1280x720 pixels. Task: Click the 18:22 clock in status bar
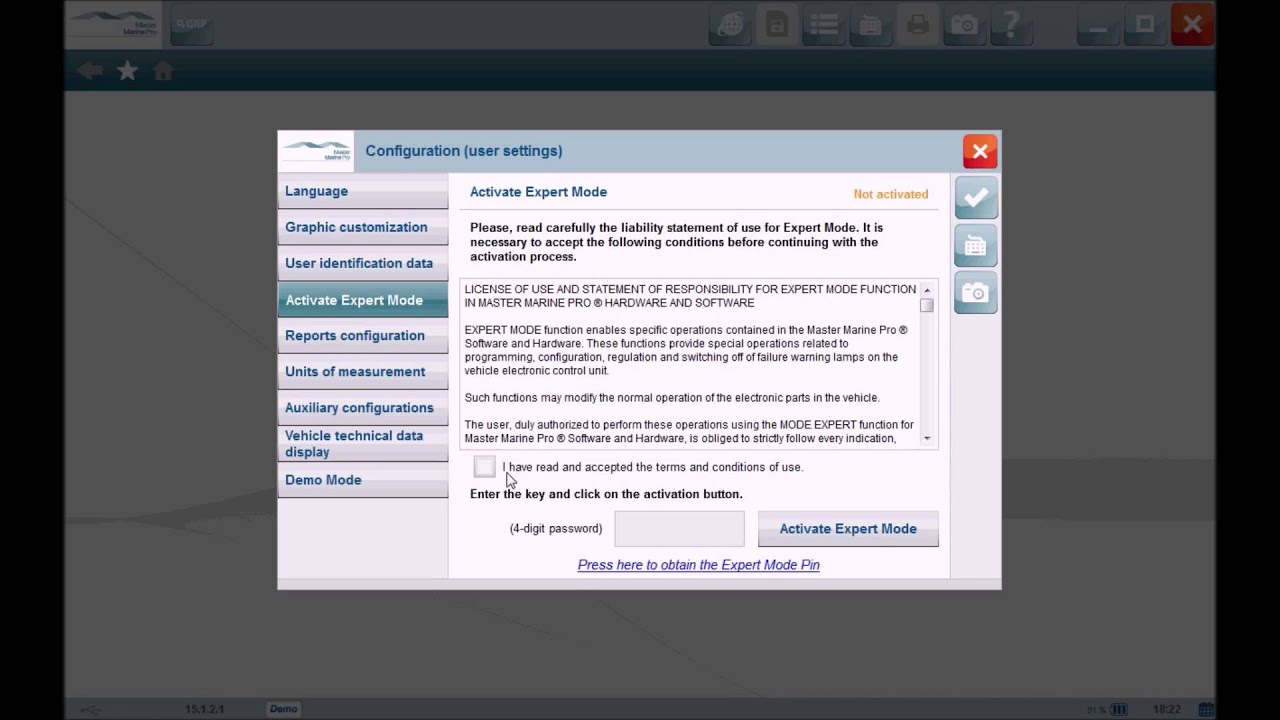tap(1166, 709)
